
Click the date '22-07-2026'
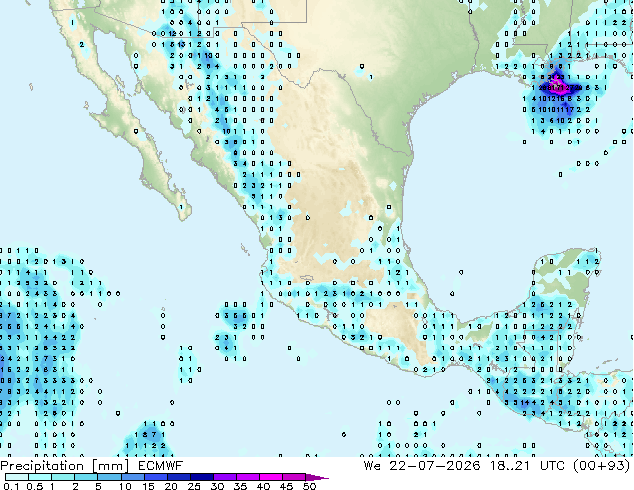point(435,466)
